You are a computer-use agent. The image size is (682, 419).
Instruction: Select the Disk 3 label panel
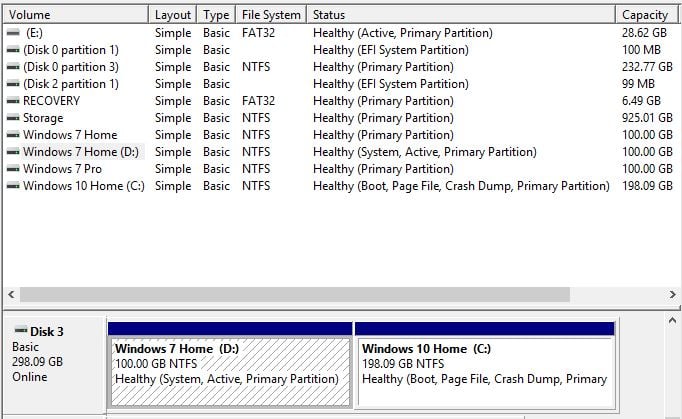pos(54,365)
